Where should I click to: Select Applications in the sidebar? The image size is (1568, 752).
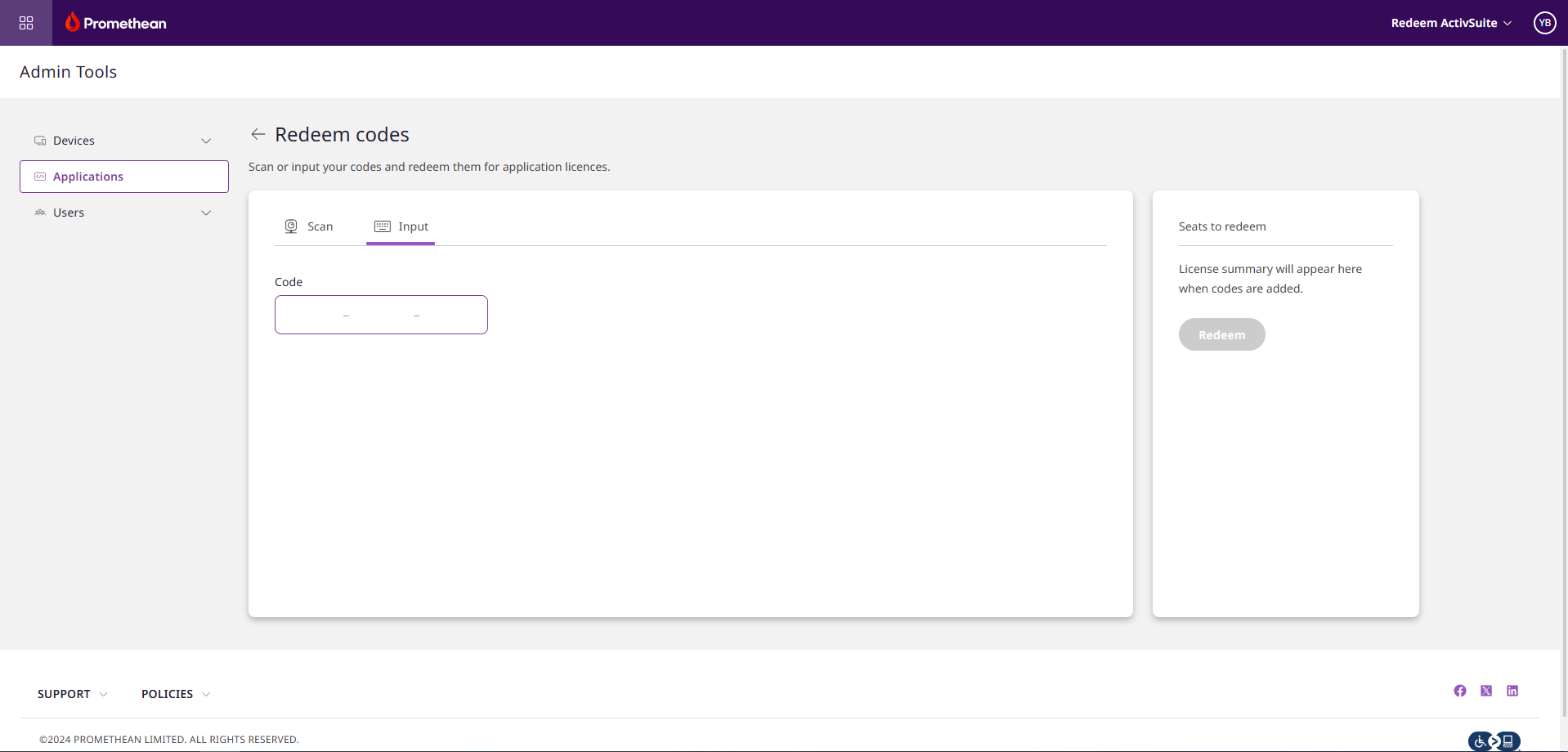124,177
